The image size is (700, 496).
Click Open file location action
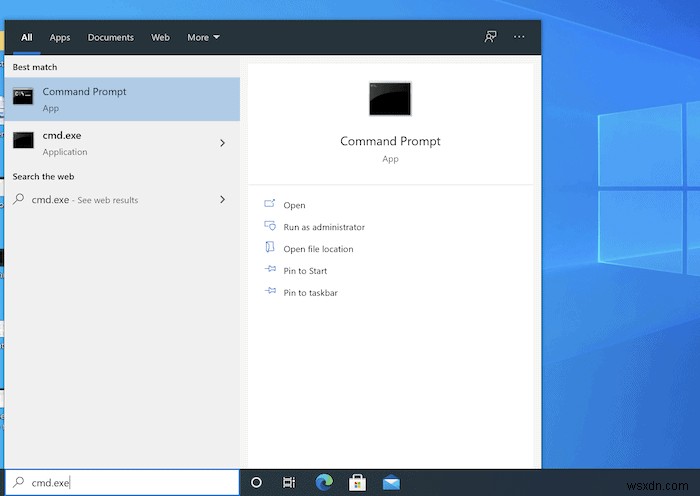coord(318,249)
